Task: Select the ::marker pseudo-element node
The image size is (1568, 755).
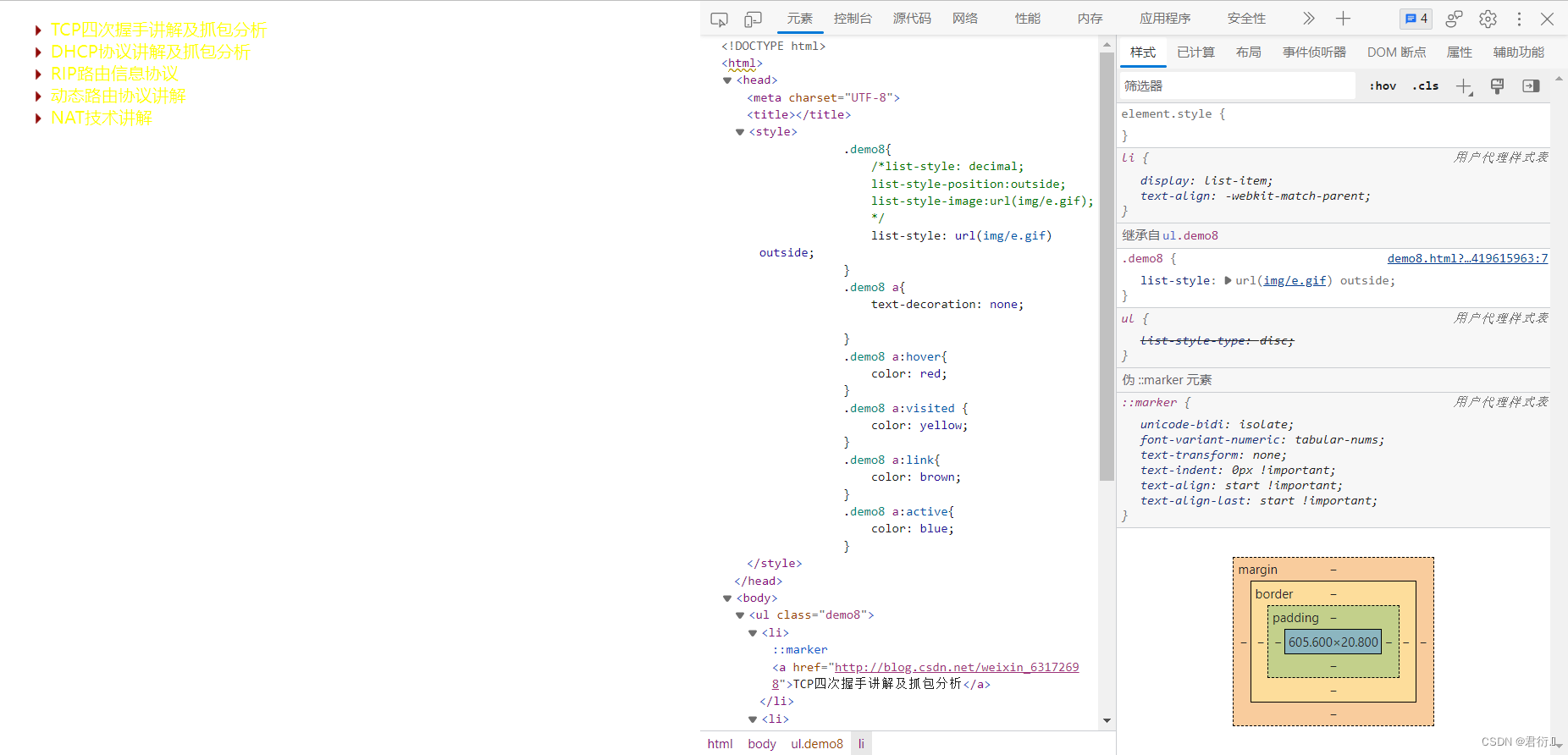Action: pos(799,650)
